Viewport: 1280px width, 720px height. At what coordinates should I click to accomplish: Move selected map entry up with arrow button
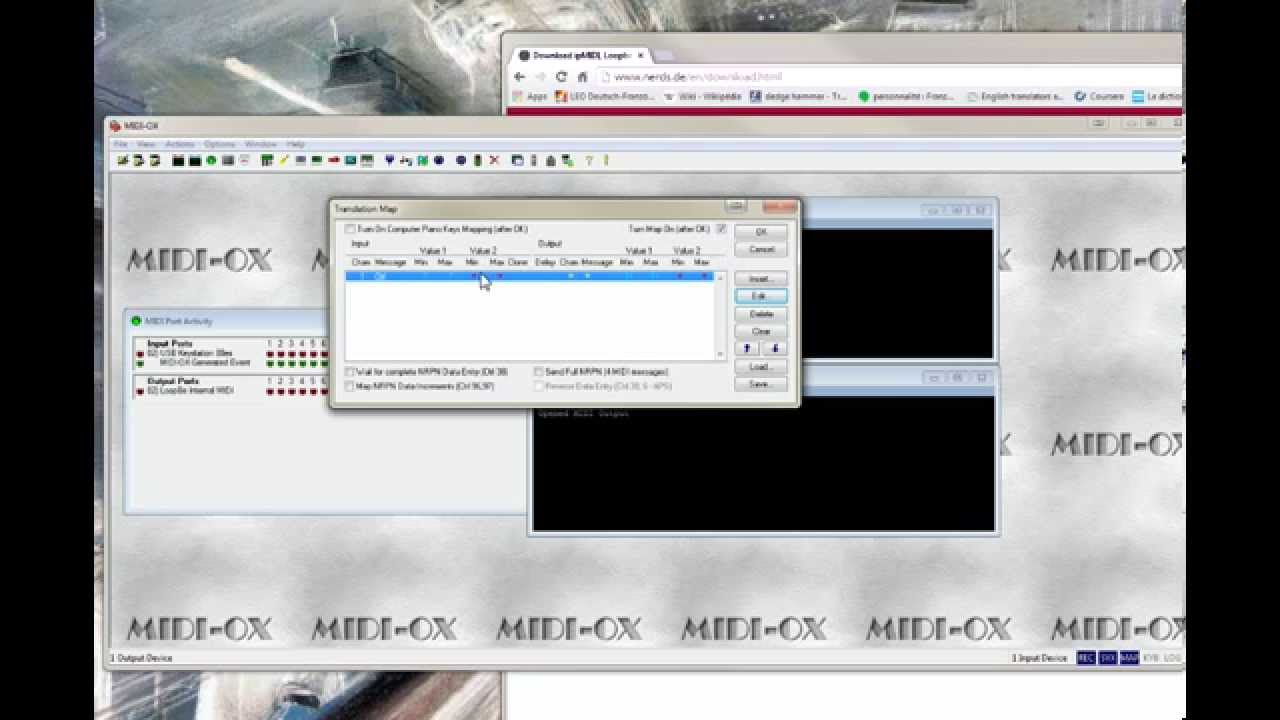pos(748,348)
